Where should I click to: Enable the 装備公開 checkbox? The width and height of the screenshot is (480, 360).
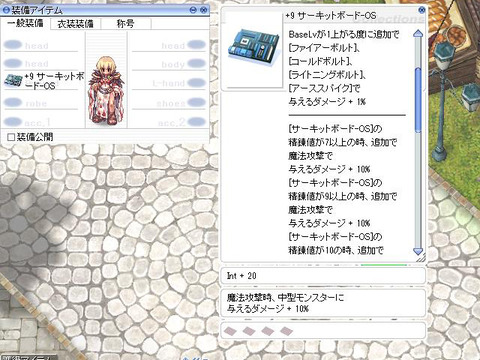click(x=11, y=137)
